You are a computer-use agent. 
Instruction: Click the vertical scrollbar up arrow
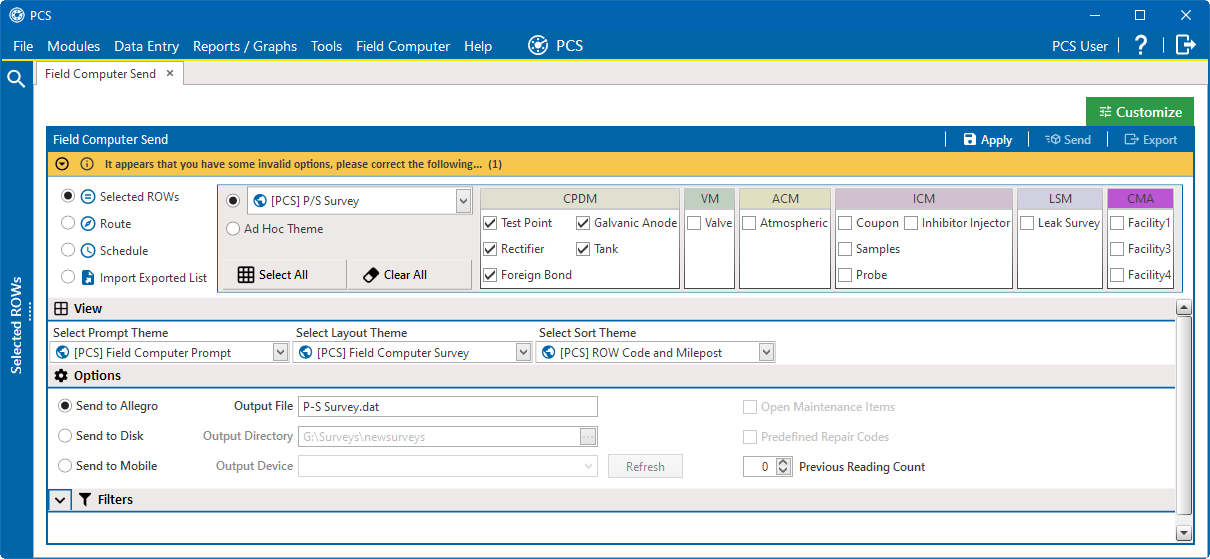point(1184,308)
